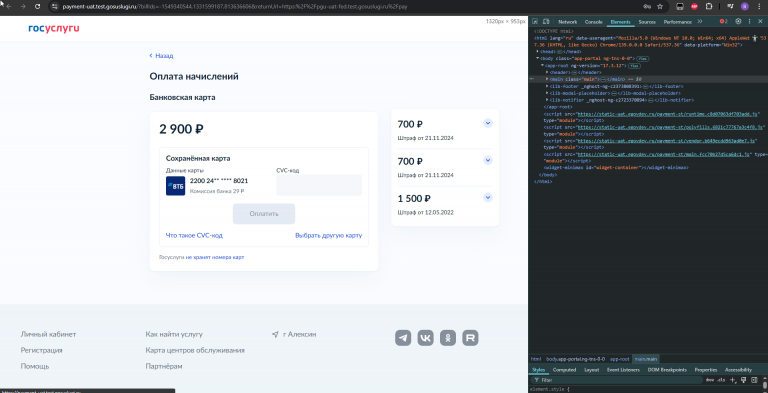The width and height of the screenshot is (768, 393).
Task: Open не хранят номера карт link
Action: (215, 257)
